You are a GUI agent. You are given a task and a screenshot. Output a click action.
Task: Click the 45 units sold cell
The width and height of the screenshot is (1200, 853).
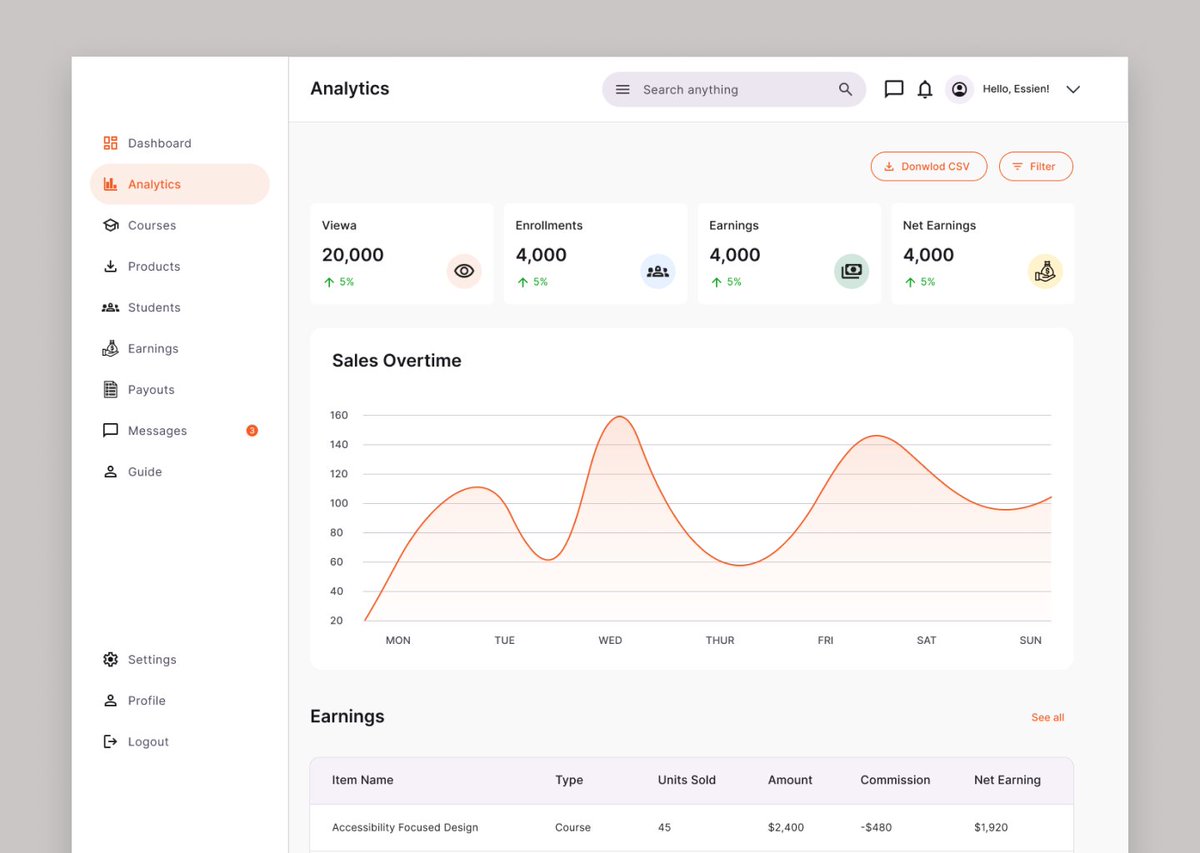point(665,827)
